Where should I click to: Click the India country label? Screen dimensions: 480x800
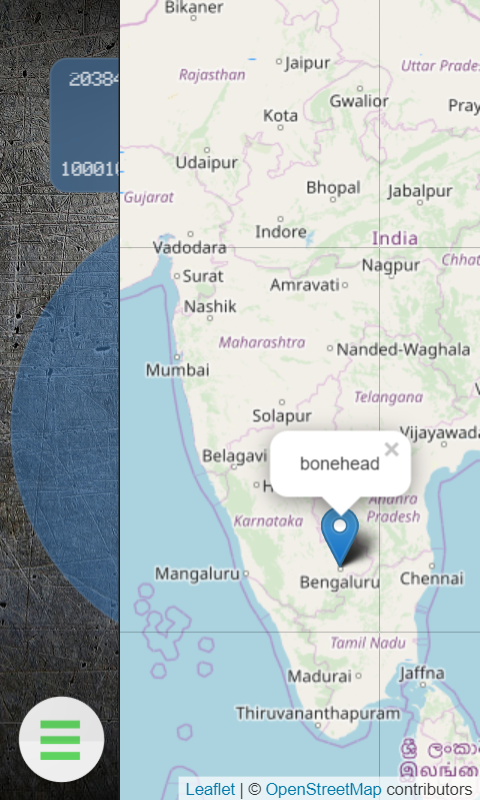point(395,238)
